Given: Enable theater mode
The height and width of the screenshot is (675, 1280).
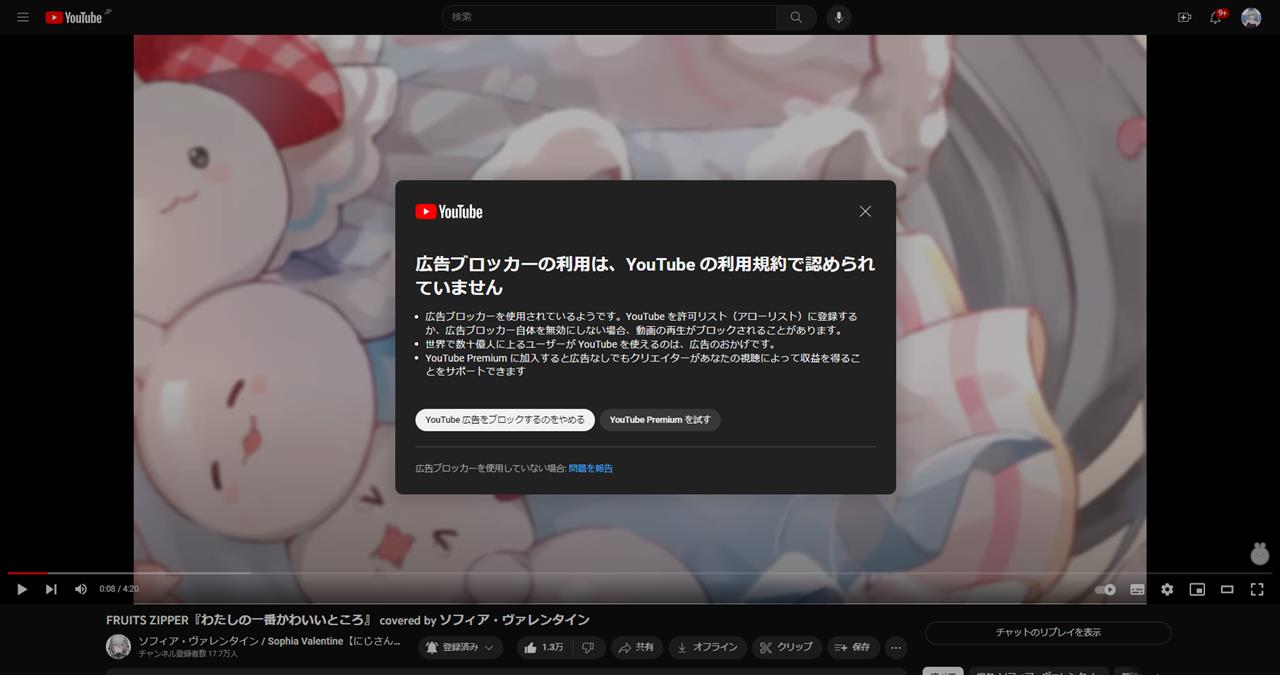Looking at the screenshot, I should click(x=1227, y=590).
